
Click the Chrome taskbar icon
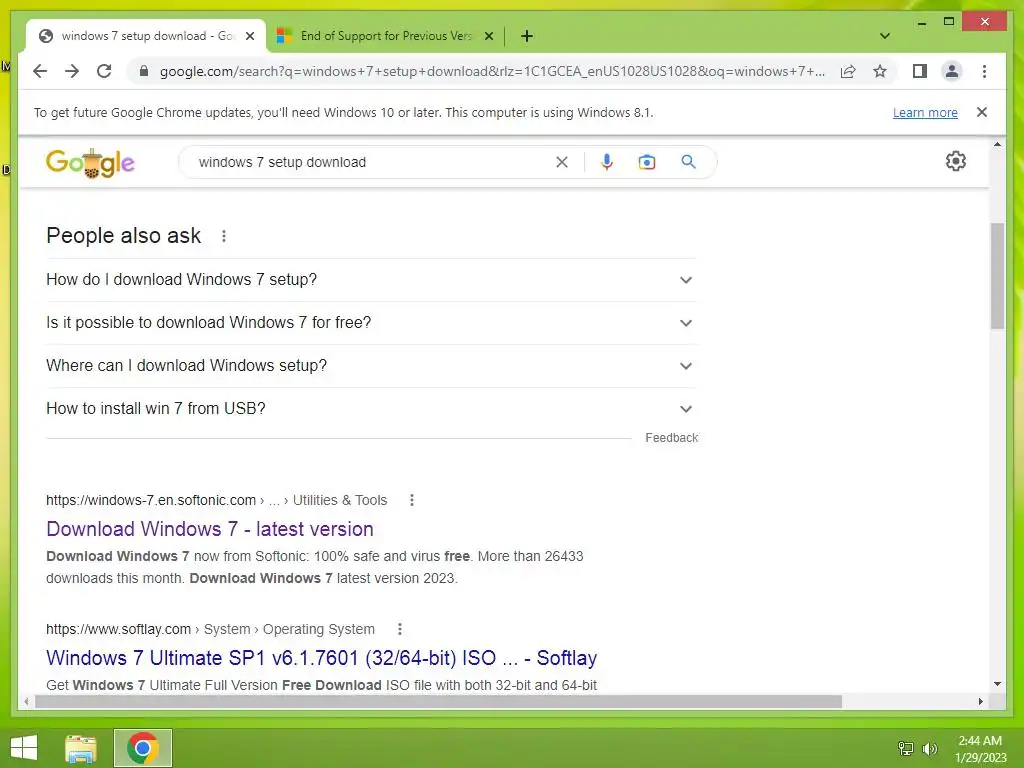click(x=143, y=748)
